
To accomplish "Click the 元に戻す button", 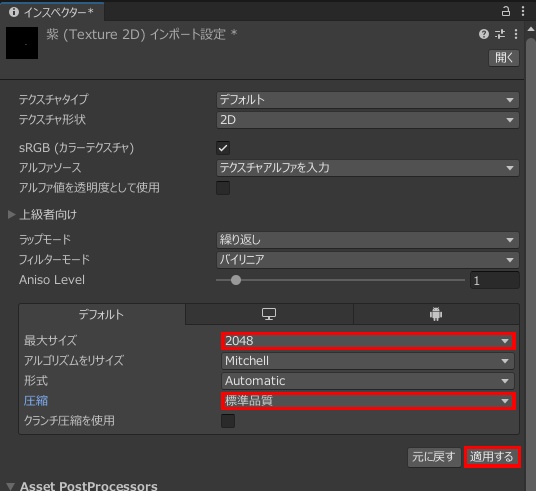I will pos(434,457).
